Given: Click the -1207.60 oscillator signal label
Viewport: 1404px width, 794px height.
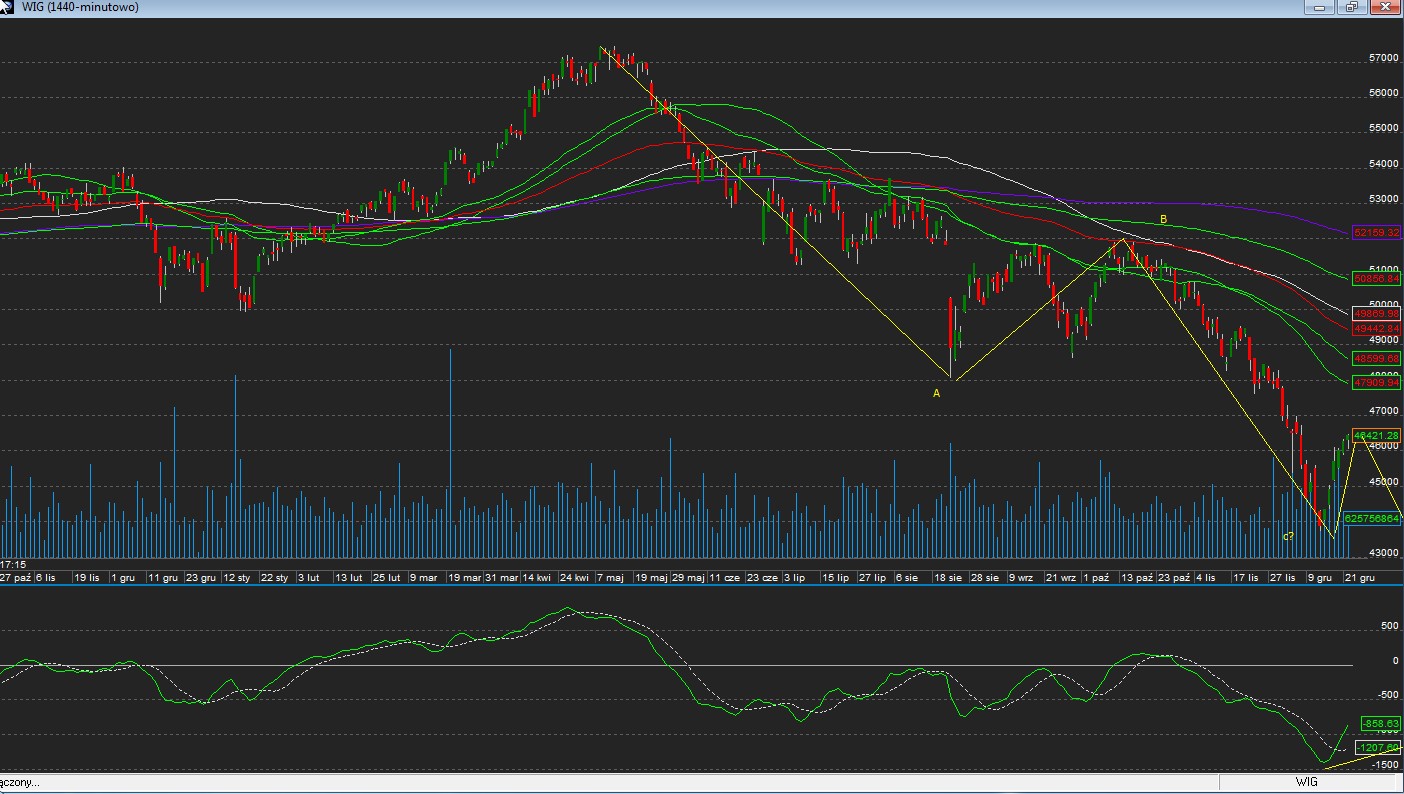Looking at the screenshot, I should tap(1376, 747).
